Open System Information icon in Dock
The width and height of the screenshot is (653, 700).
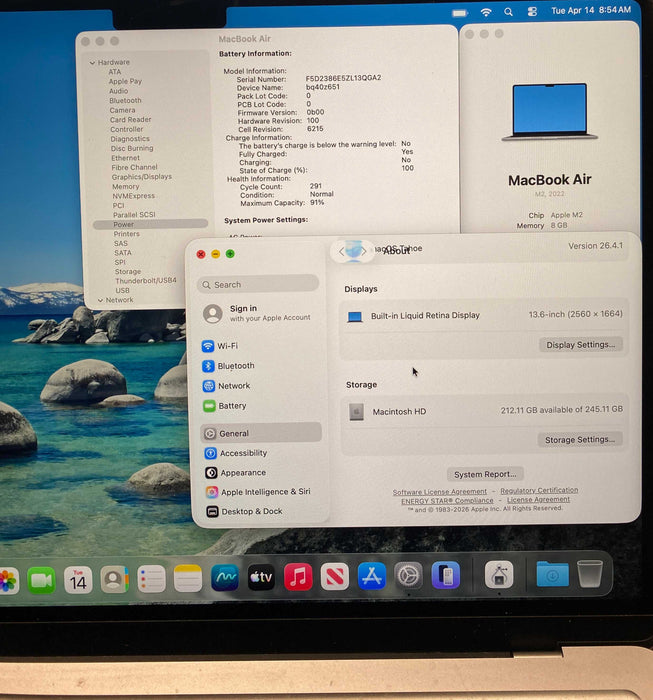click(499, 575)
